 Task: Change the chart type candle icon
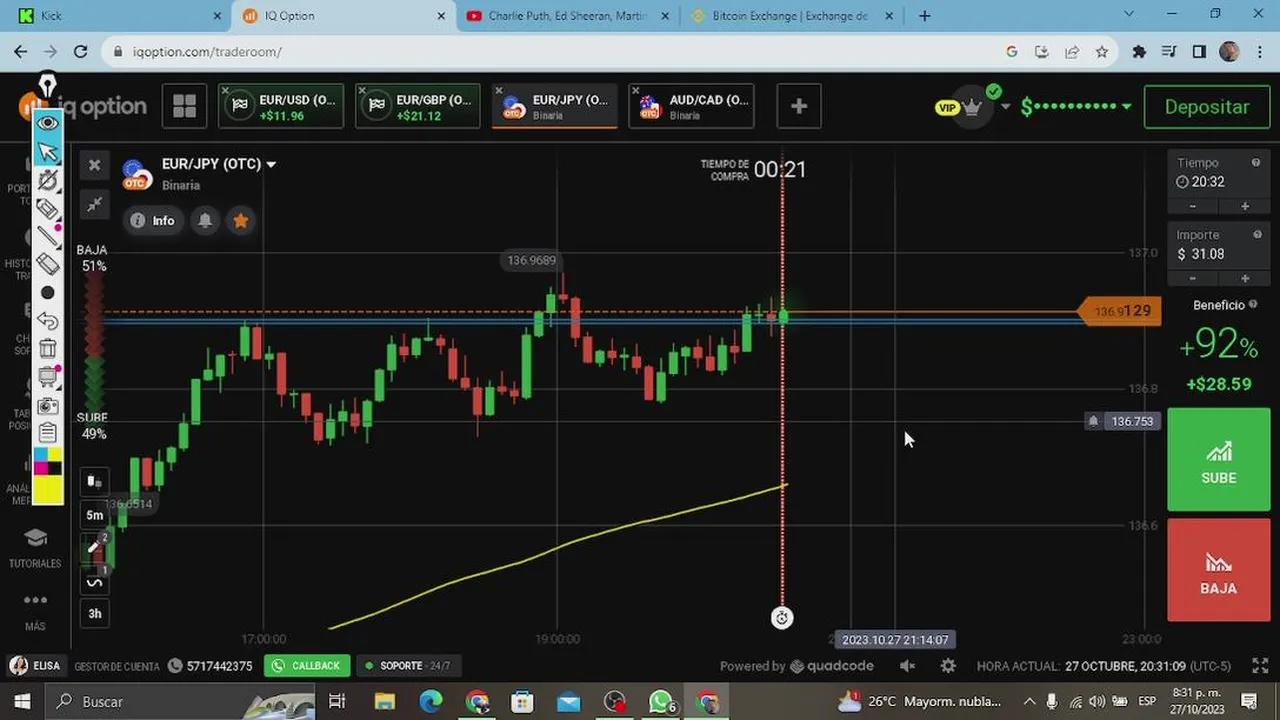pyautogui.click(x=94, y=481)
